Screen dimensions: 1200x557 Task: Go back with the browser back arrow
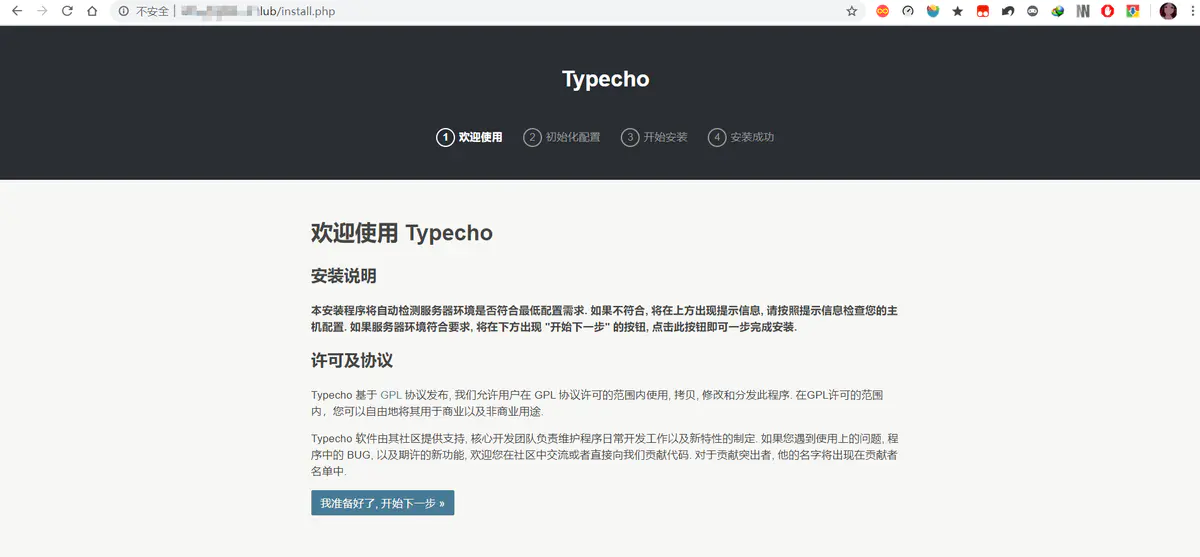coord(17,11)
